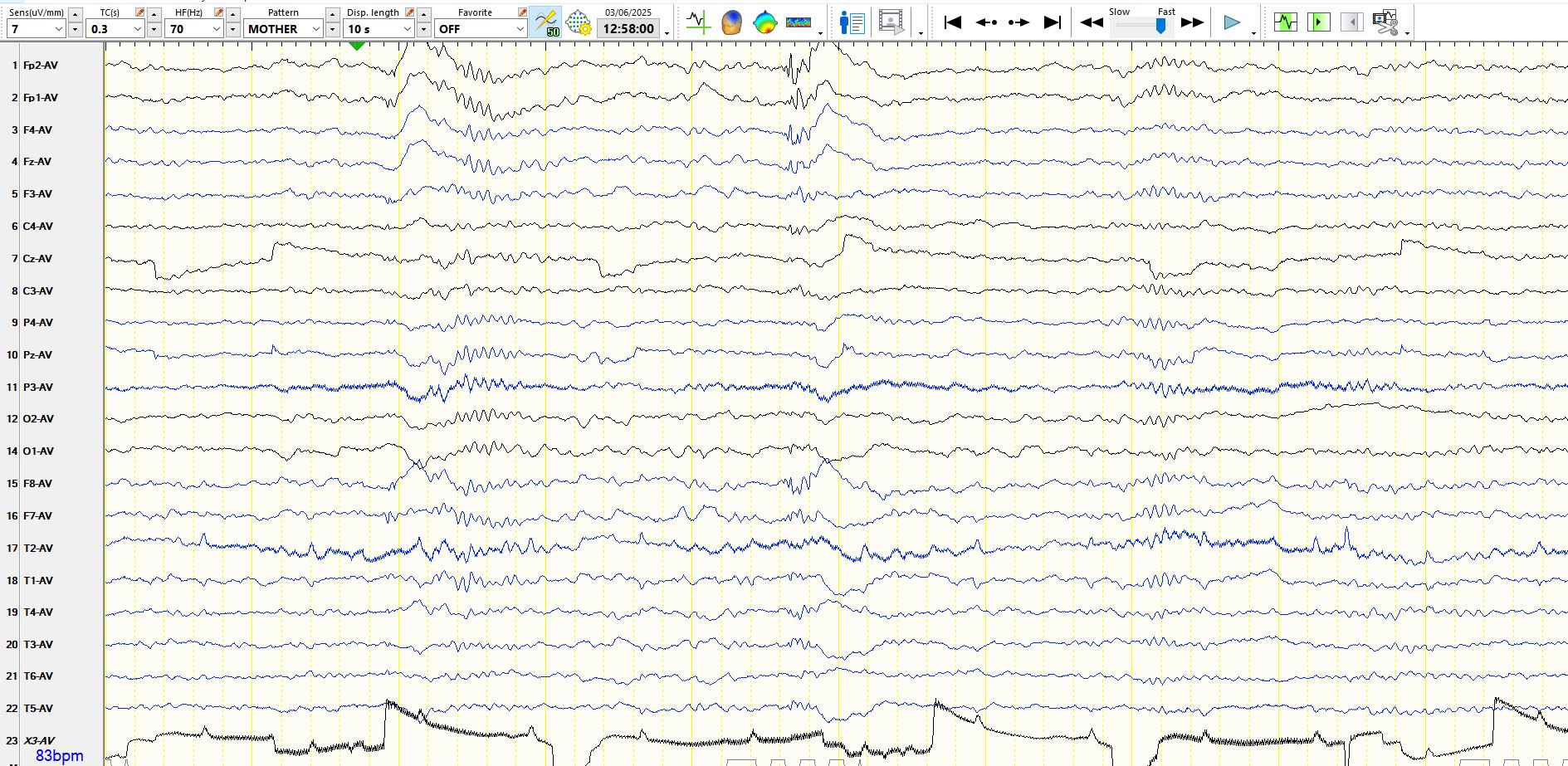This screenshot has width=1568, height=766.
Task: Activate the waveform measurement cursor tool
Action: point(698,22)
